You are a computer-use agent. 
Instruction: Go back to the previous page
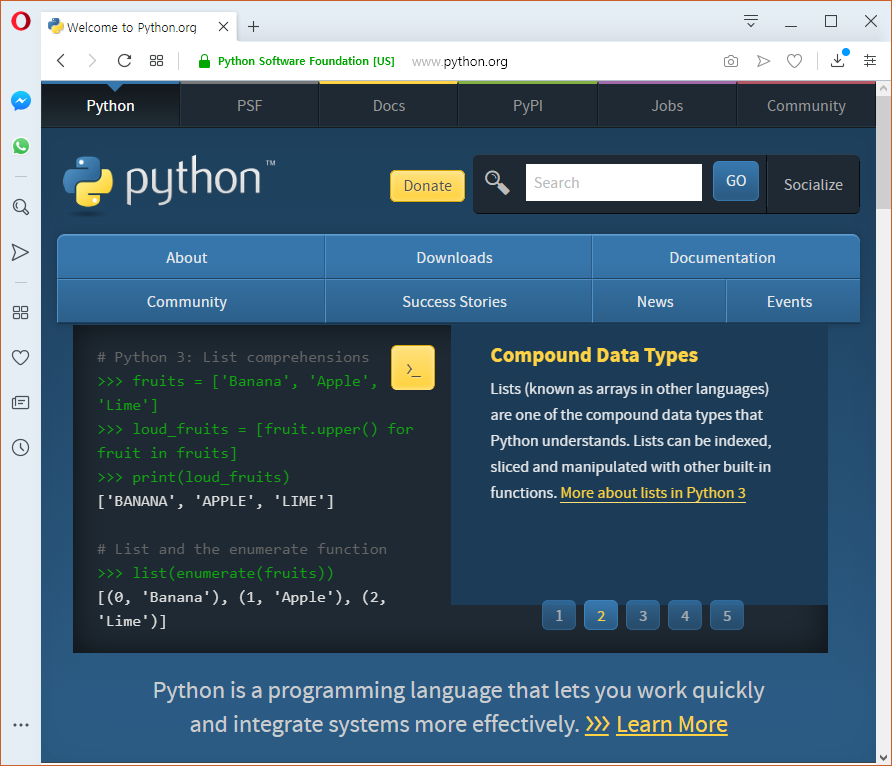click(61, 60)
